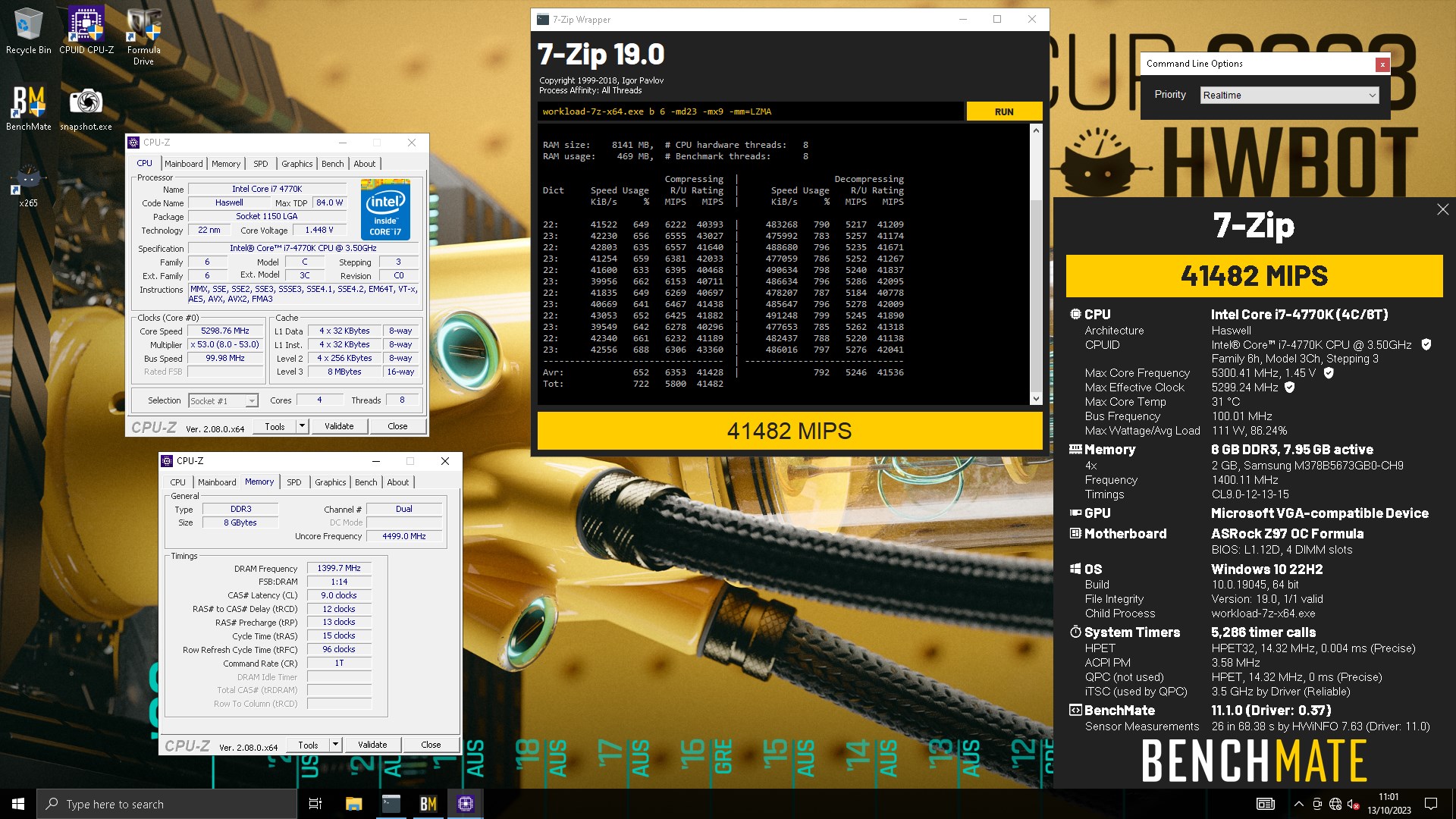
Task: Open About tab in upper CPU-Z window
Action: coord(364,164)
